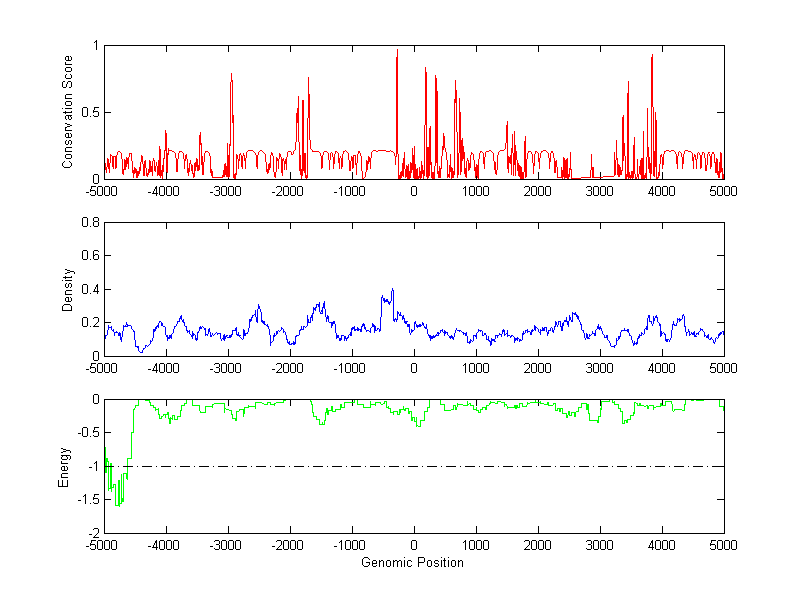Select the tallest red peak just left of position 0
This screenshot has height=599, width=800.
[397, 52]
